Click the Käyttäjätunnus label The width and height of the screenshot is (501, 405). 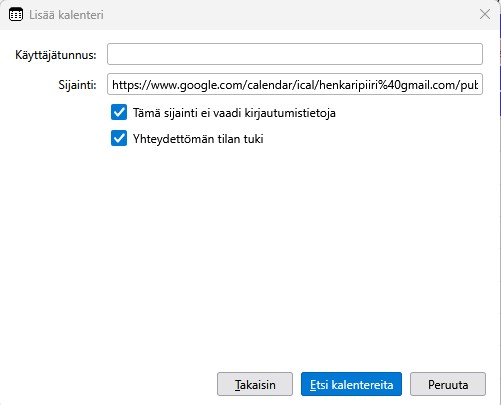click(x=56, y=55)
